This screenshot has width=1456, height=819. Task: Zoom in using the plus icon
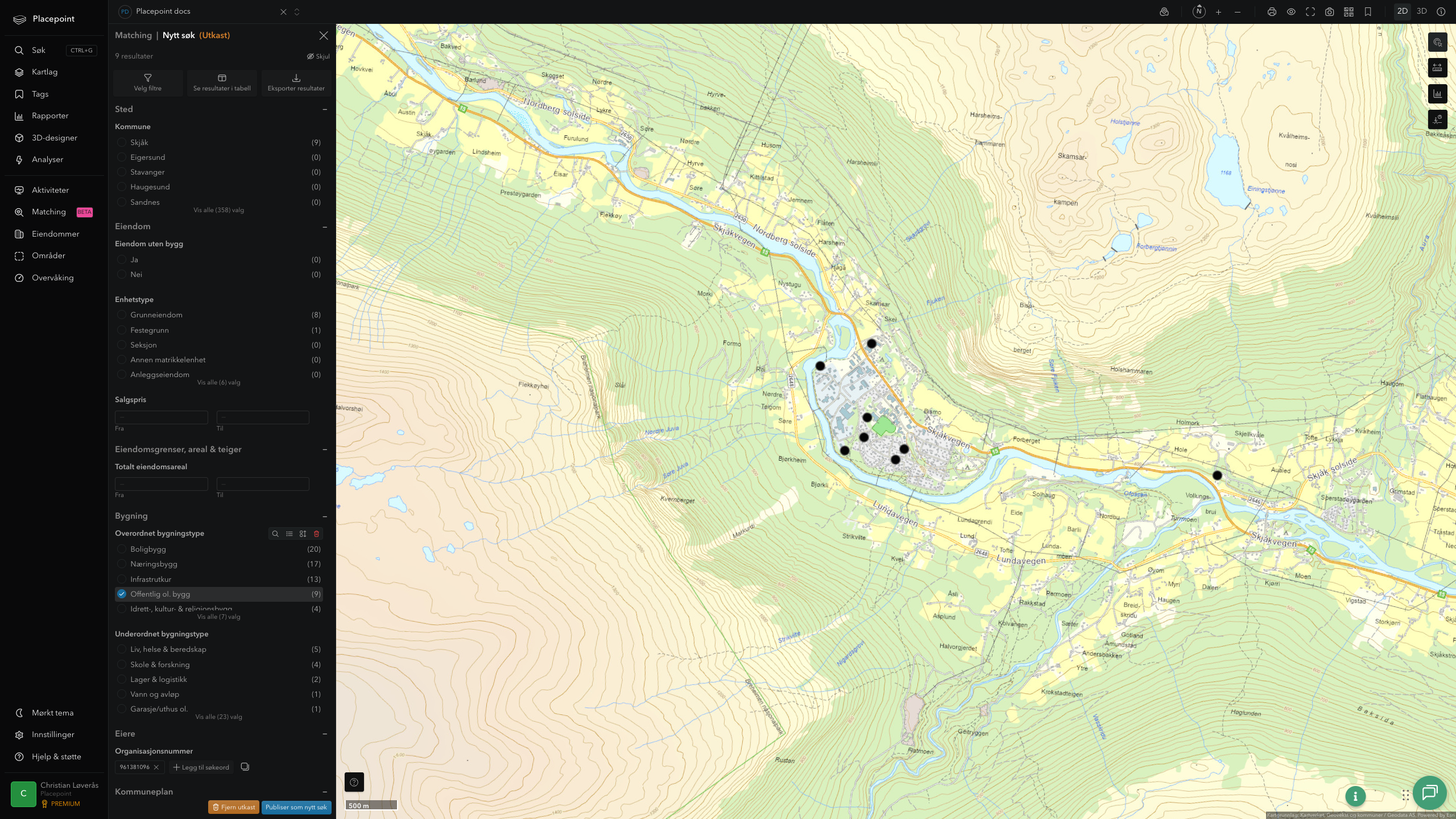click(1218, 12)
